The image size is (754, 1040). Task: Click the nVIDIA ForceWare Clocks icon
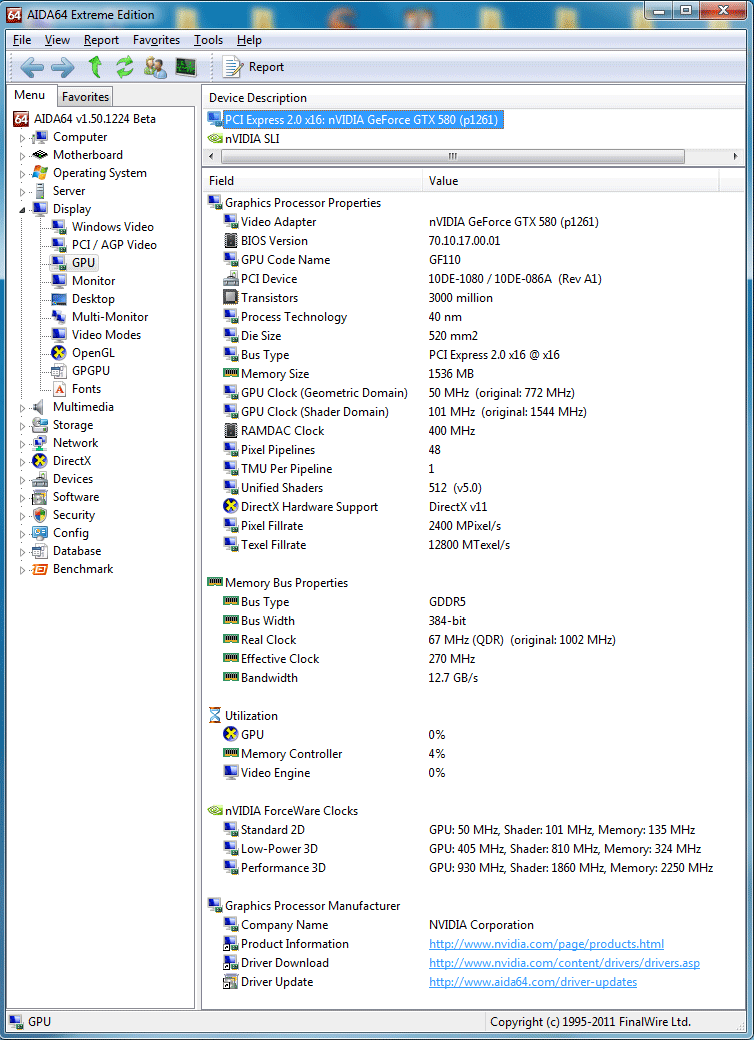[x=215, y=811]
